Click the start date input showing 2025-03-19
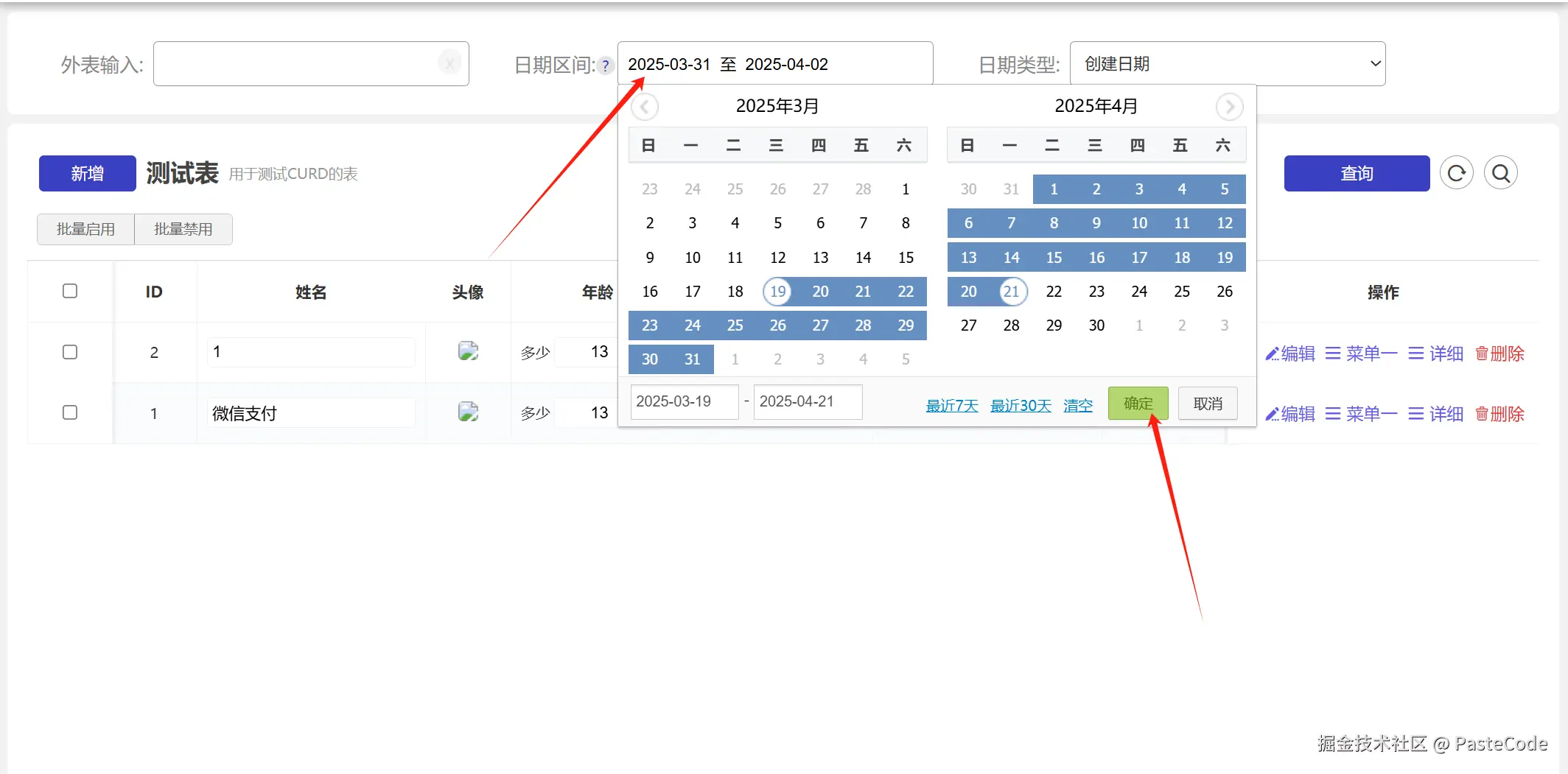 click(x=684, y=401)
